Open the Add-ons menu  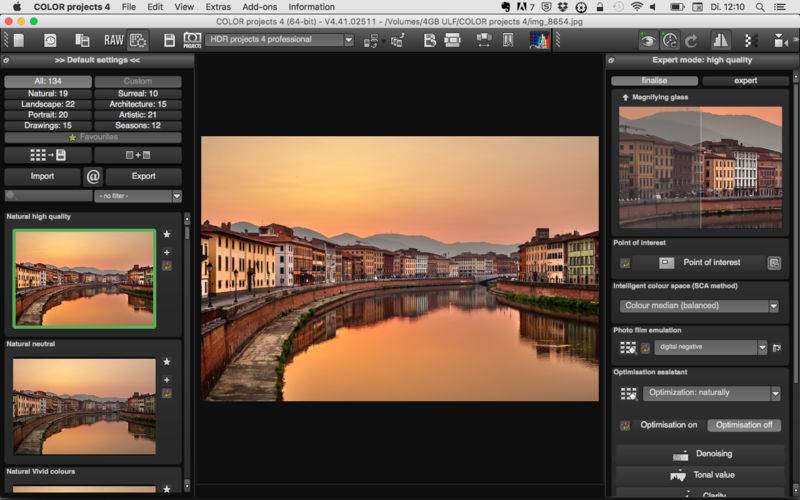click(x=260, y=7)
